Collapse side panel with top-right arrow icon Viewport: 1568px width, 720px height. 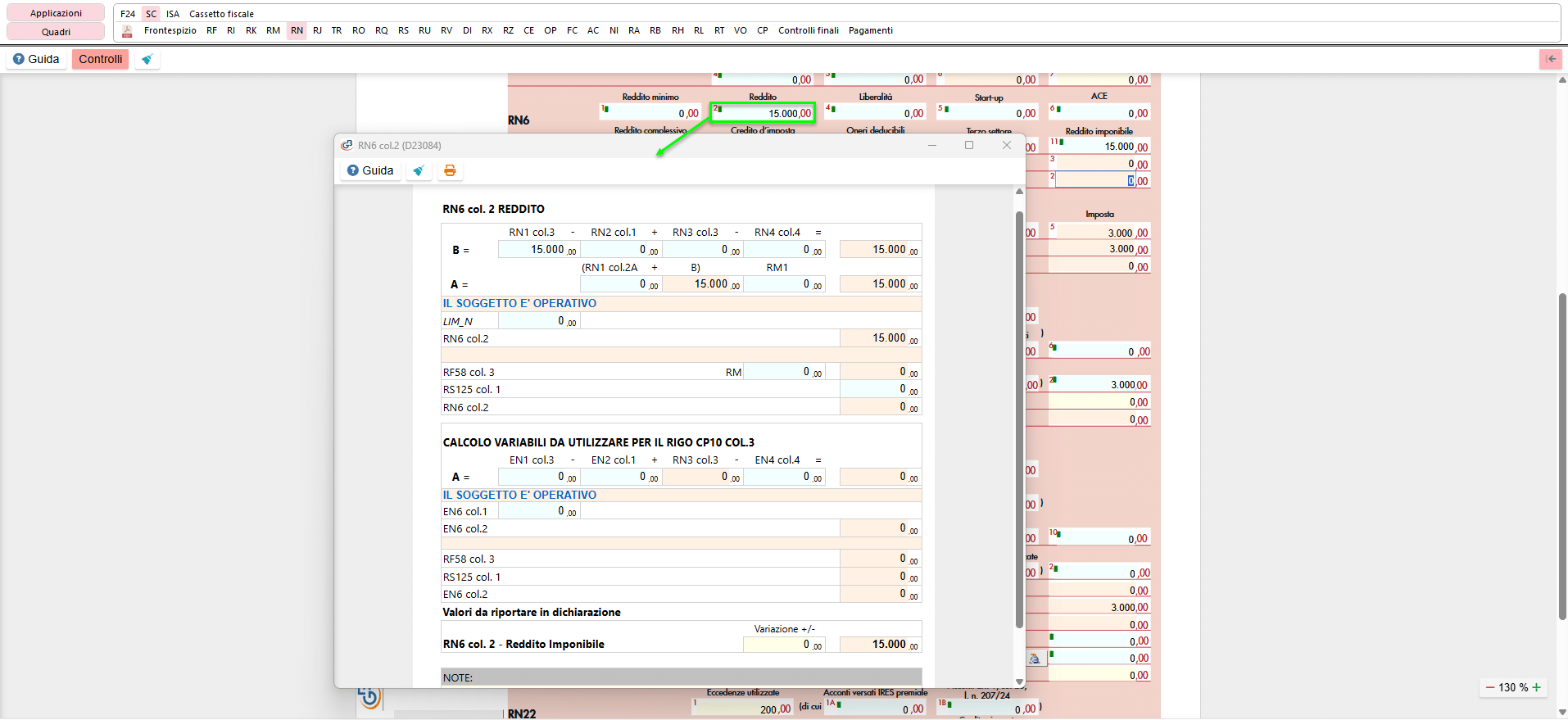click(x=1550, y=59)
